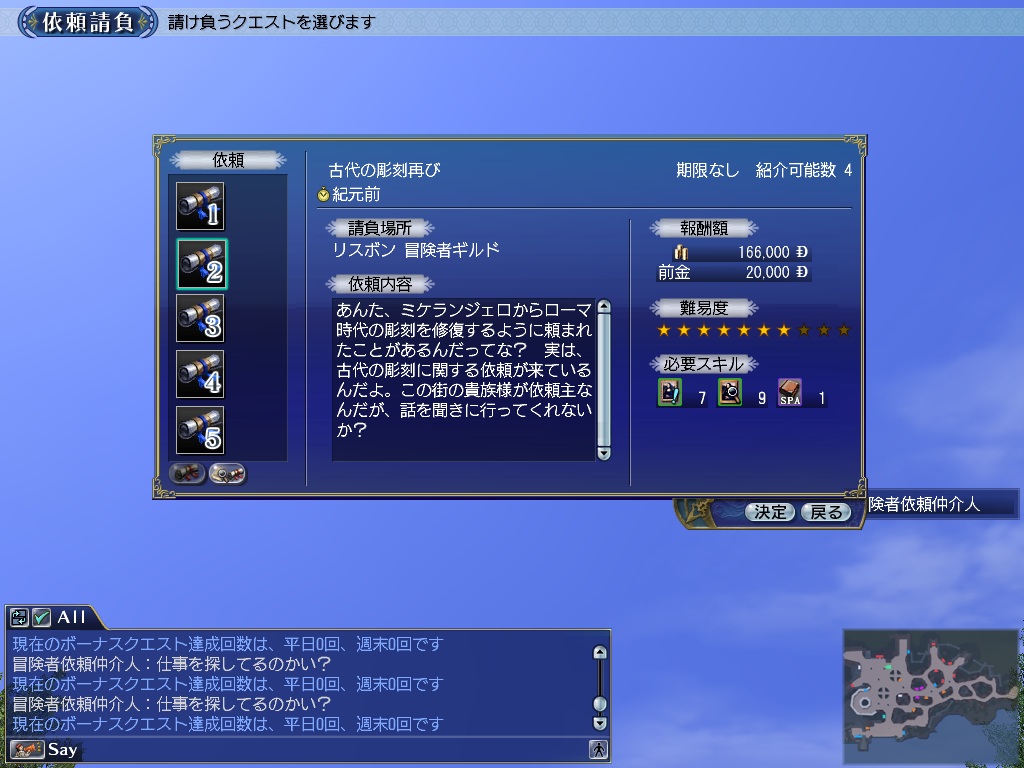Image resolution: width=1024 pixels, height=768 pixels.
Task: Click the SPA language skill book icon
Action: (790, 393)
